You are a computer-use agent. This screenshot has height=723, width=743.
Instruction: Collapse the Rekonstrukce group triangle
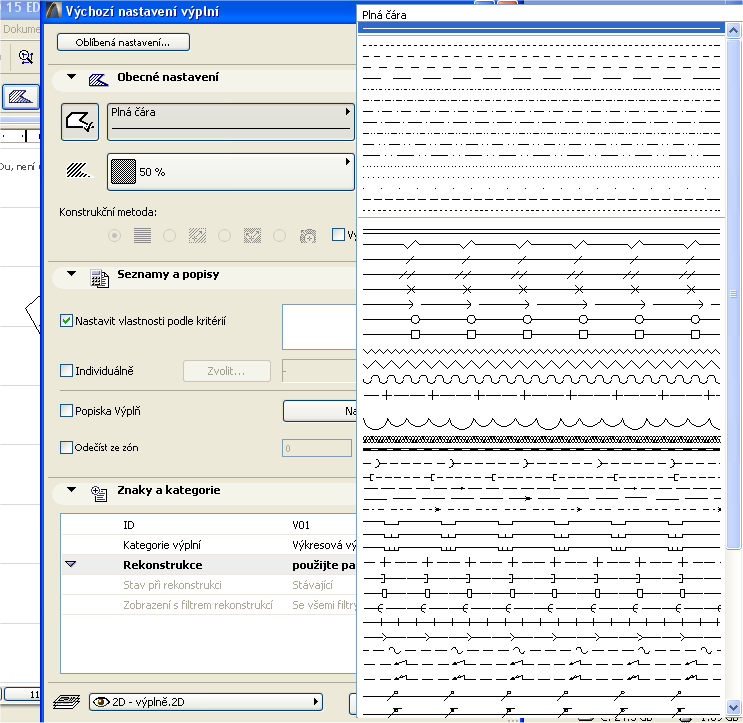tap(71, 564)
